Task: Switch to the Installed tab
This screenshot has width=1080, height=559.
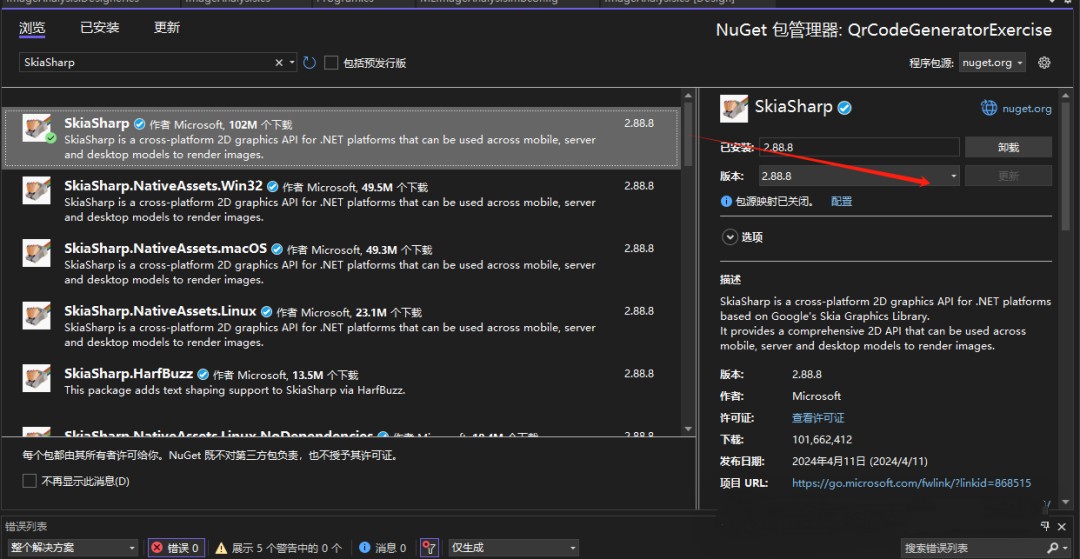Action: pyautogui.click(x=100, y=28)
